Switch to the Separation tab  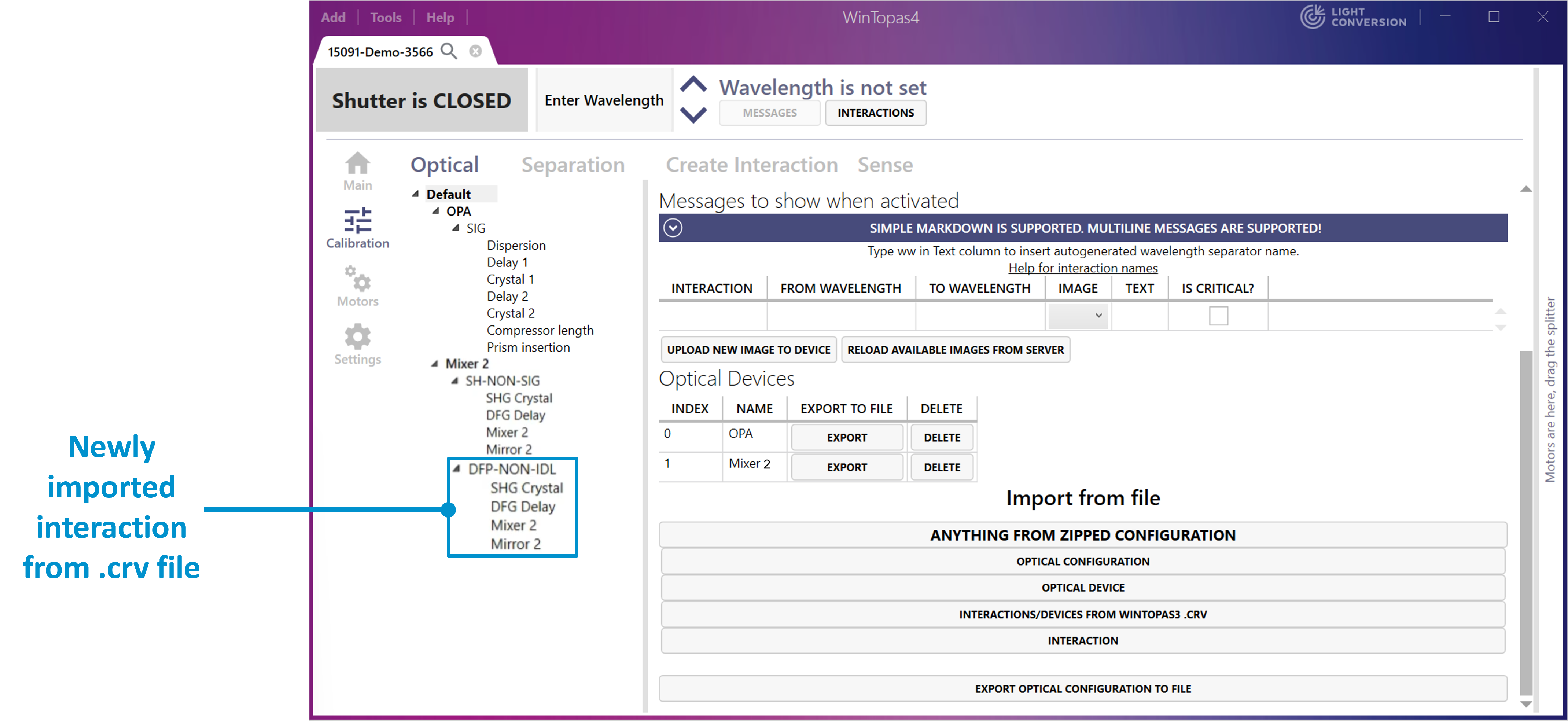[573, 165]
